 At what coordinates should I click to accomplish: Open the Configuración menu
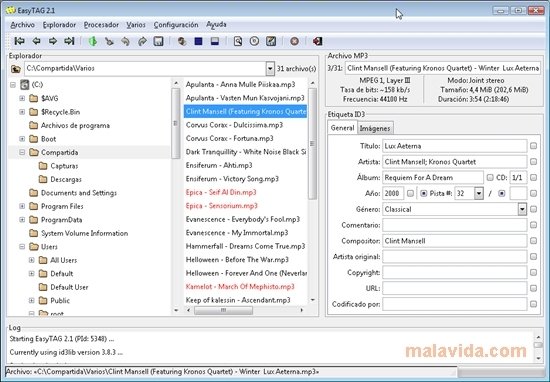point(176,25)
